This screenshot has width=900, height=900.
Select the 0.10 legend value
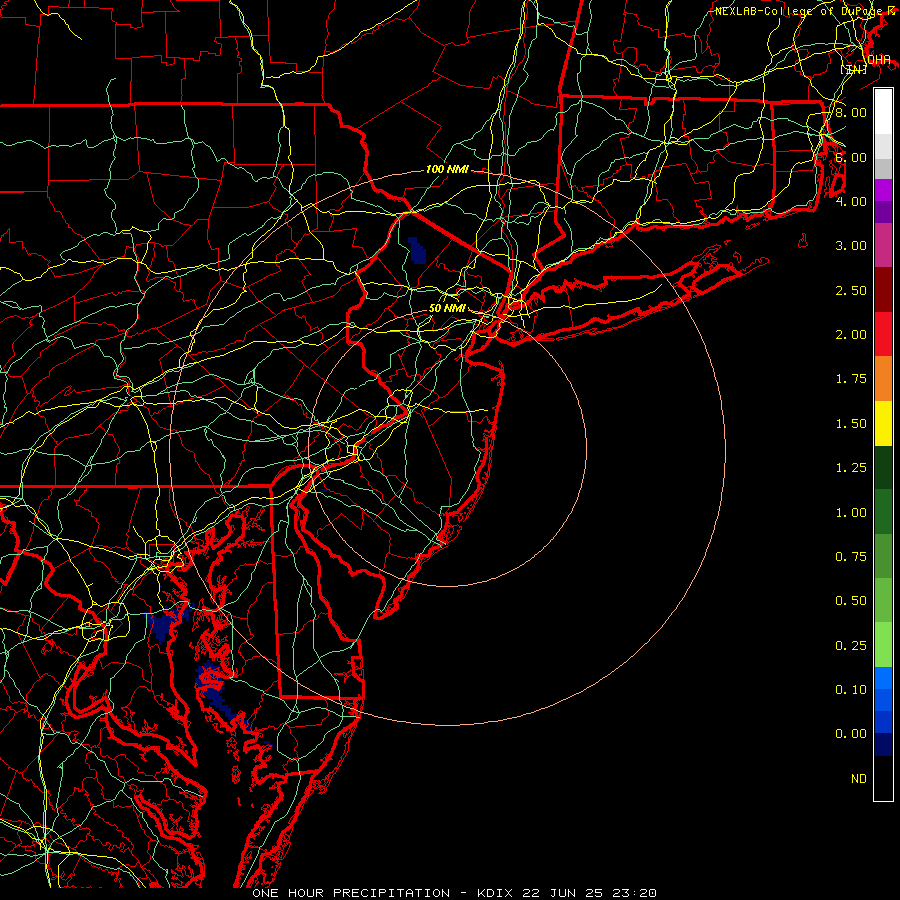click(x=851, y=690)
